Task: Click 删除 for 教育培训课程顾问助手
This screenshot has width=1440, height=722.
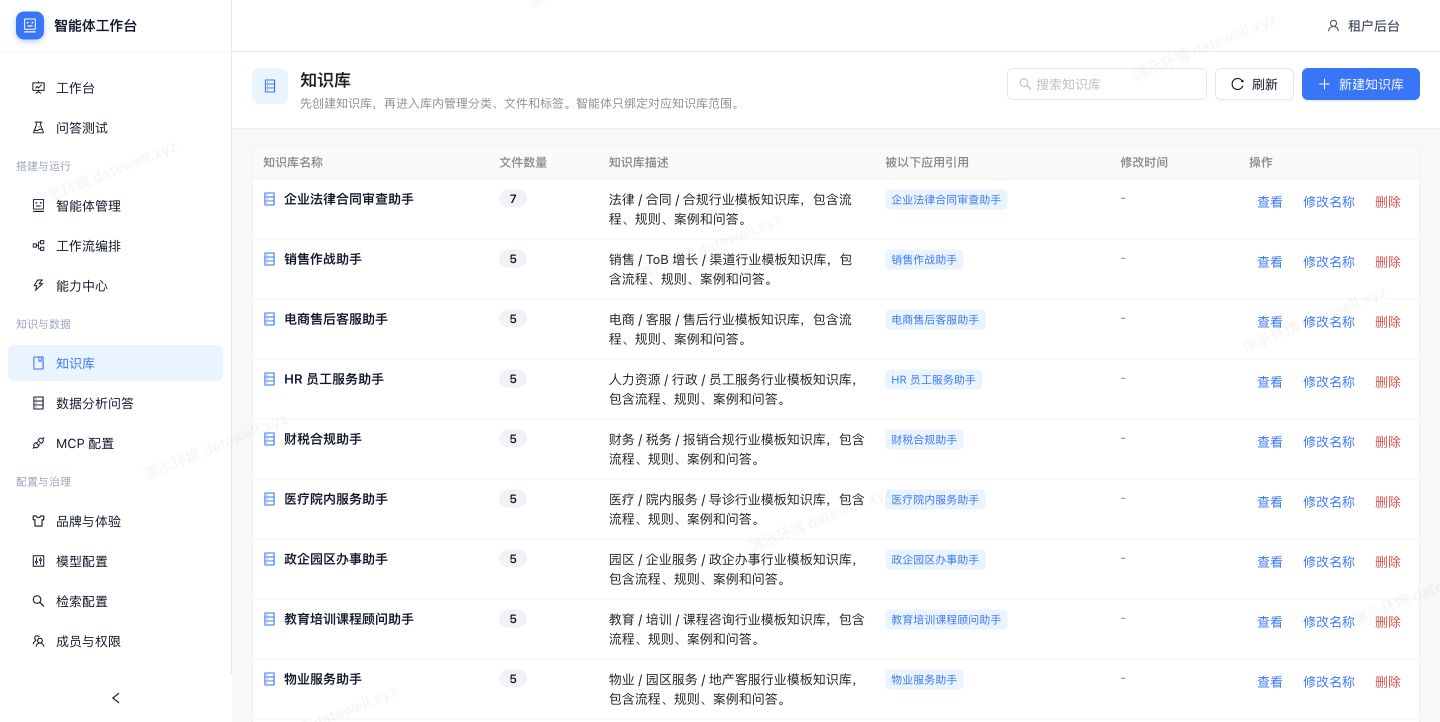Action: click(x=1388, y=622)
